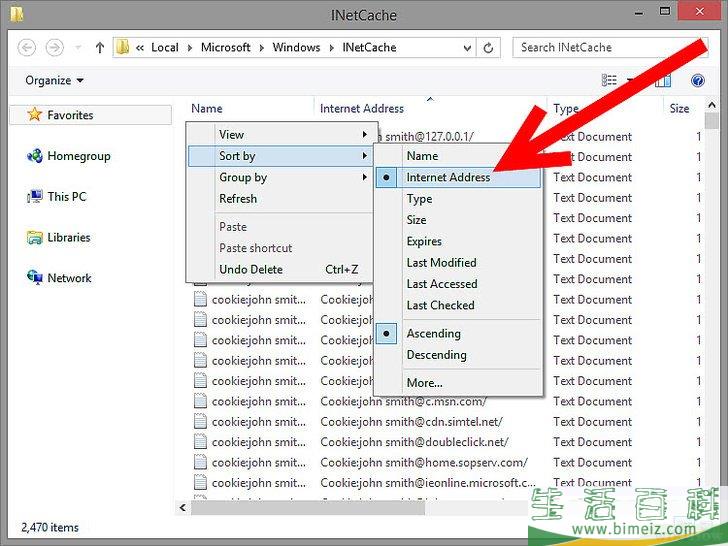Screen dimensions: 728x546
Task: Select Favorites in navigation pane
Action: [x=91, y=115]
